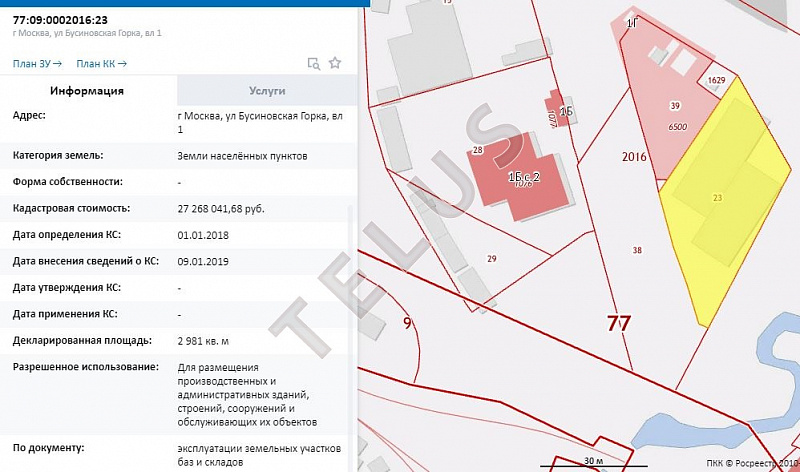Viewport: 800px width, 472px height.
Task: Click the date 09.01.2019 value
Action: coord(203,262)
